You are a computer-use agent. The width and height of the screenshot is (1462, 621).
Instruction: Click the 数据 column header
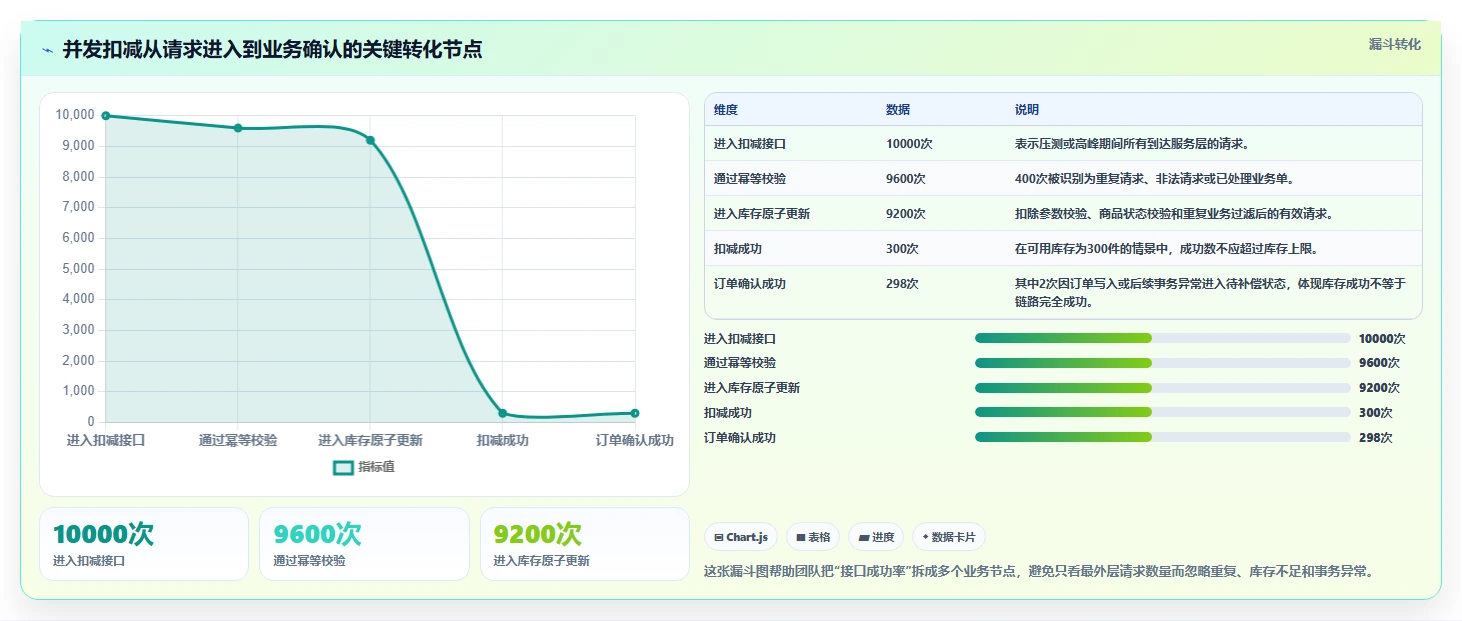coord(898,110)
